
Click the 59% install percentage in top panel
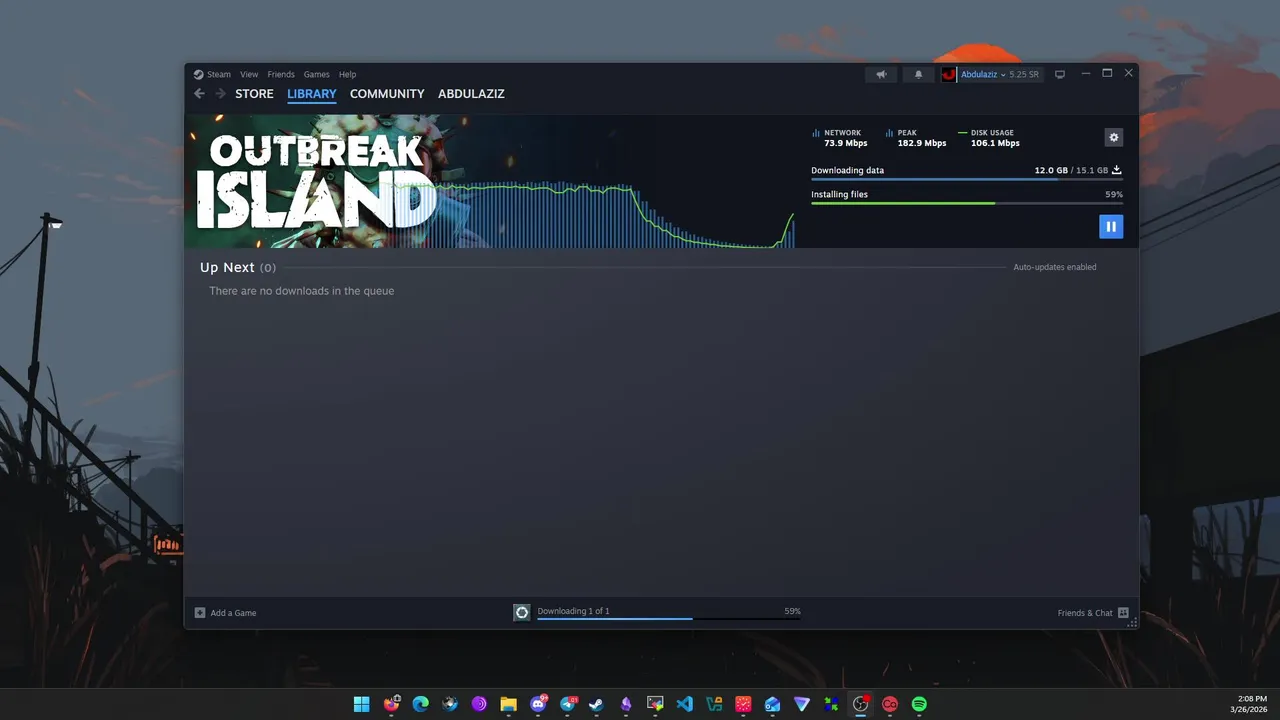(1114, 194)
